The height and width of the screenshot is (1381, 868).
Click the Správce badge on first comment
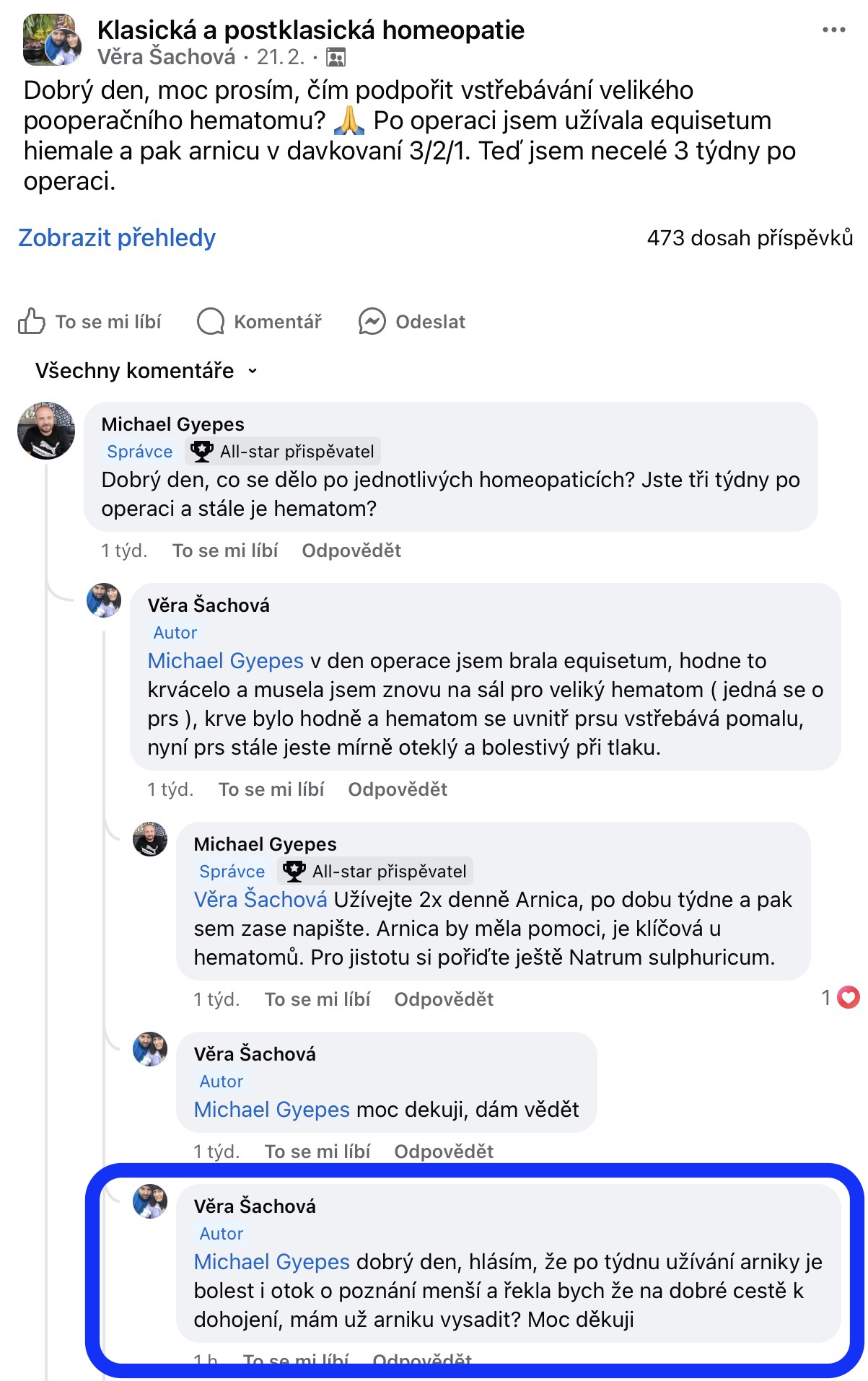[139, 452]
